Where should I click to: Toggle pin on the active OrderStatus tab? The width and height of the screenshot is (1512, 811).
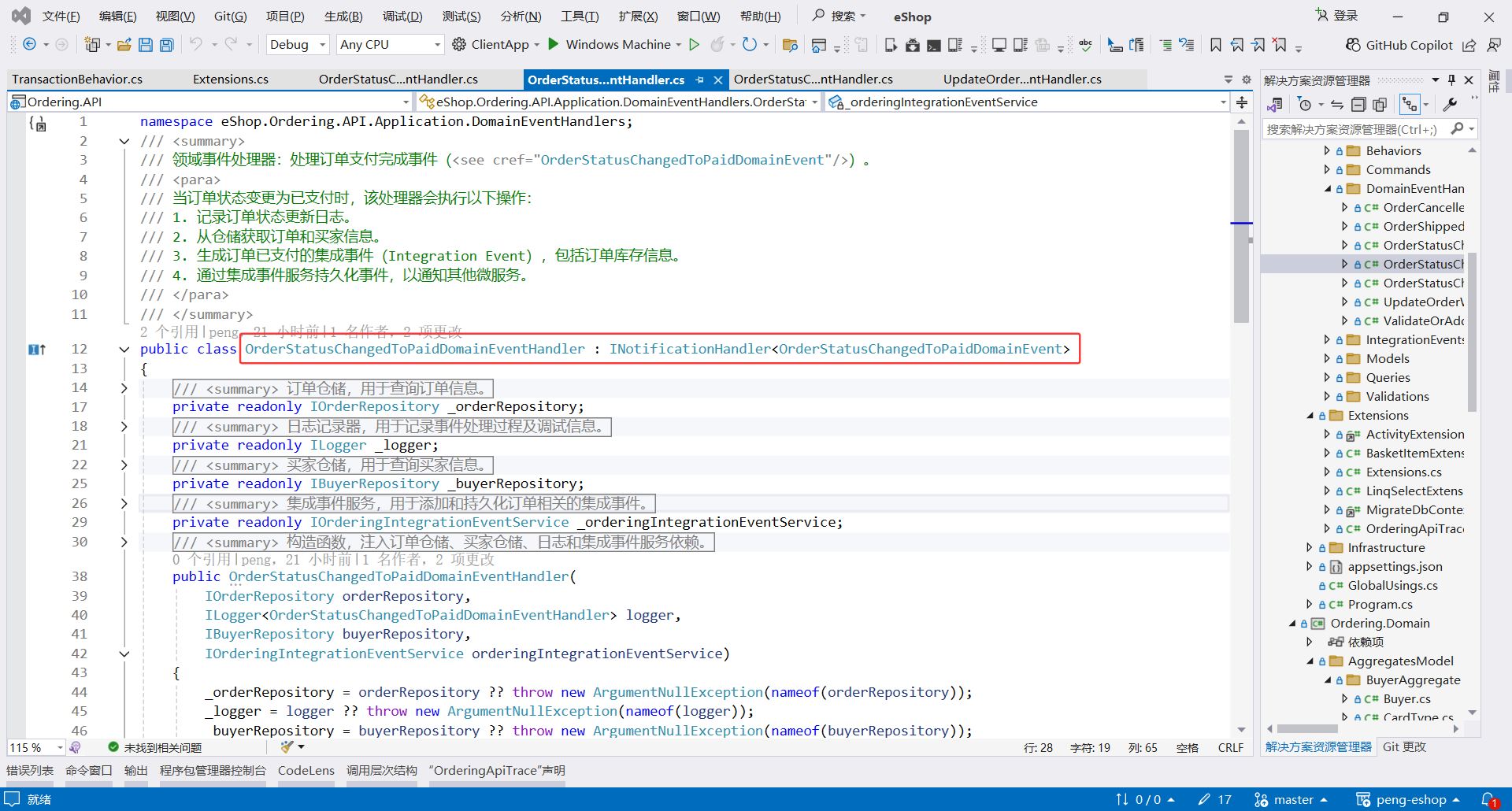[699, 80]
